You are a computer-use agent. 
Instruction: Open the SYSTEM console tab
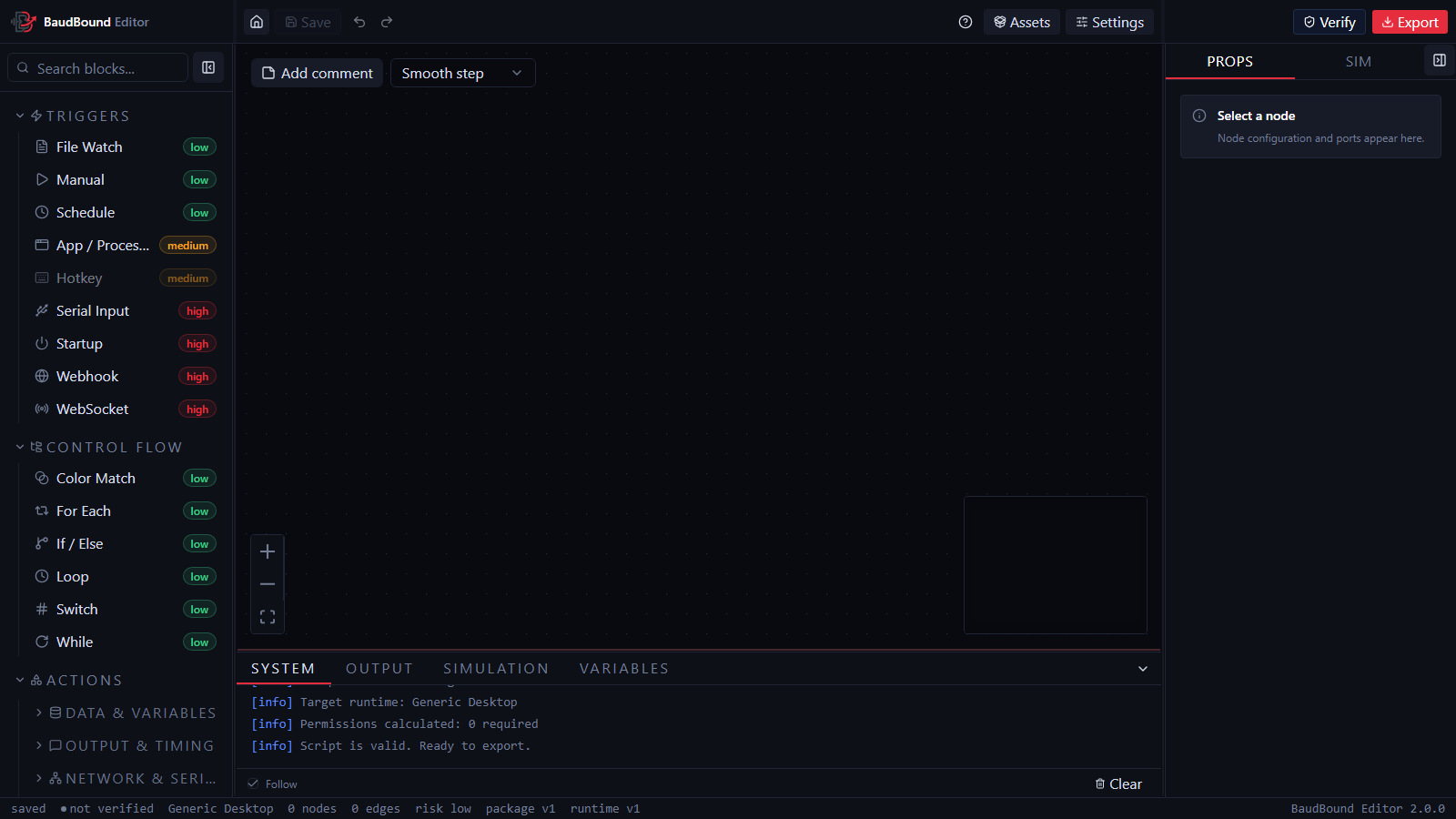[x=283, y=669]
